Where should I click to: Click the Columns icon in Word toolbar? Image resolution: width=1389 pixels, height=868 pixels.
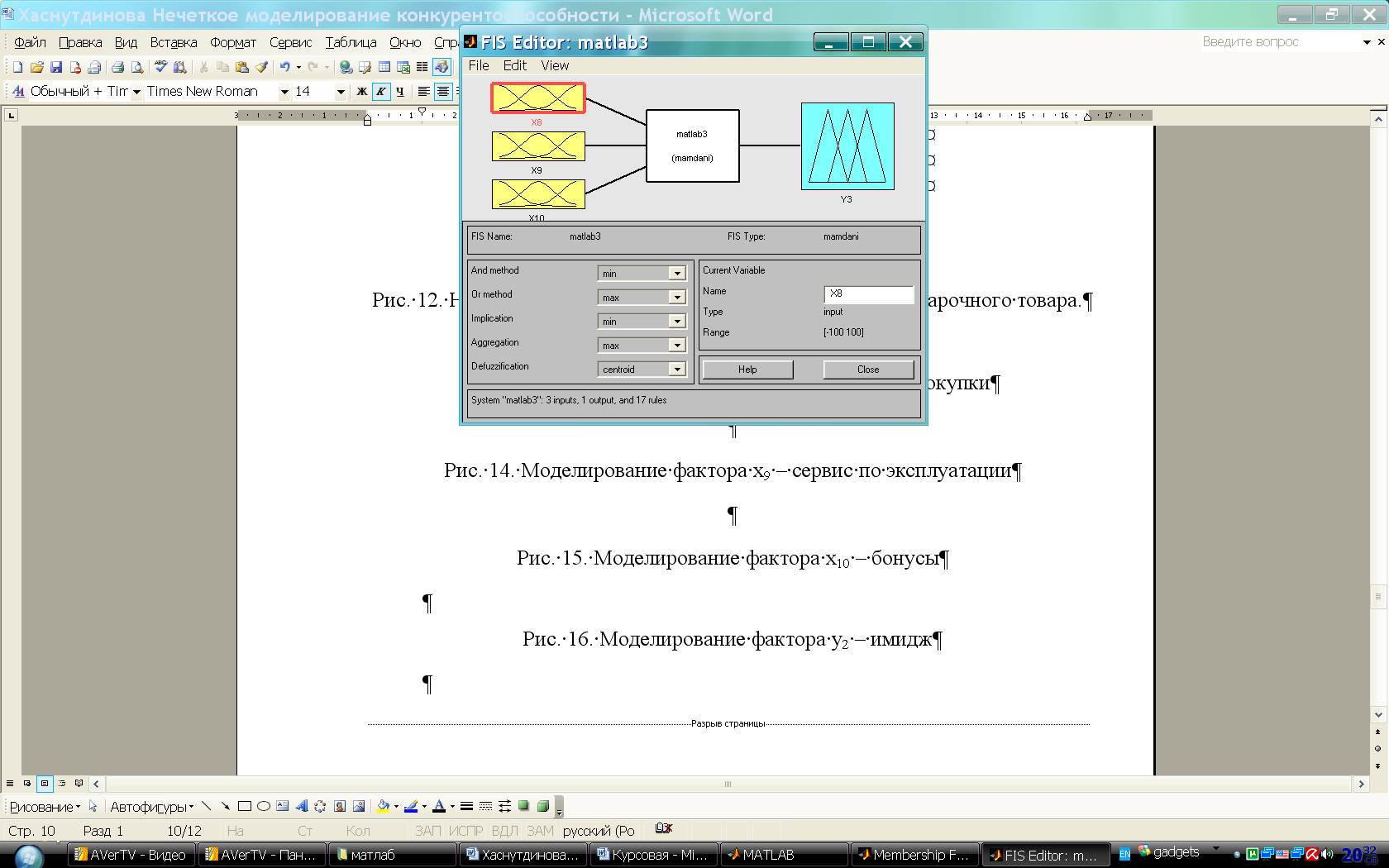(x=422, y=67)
